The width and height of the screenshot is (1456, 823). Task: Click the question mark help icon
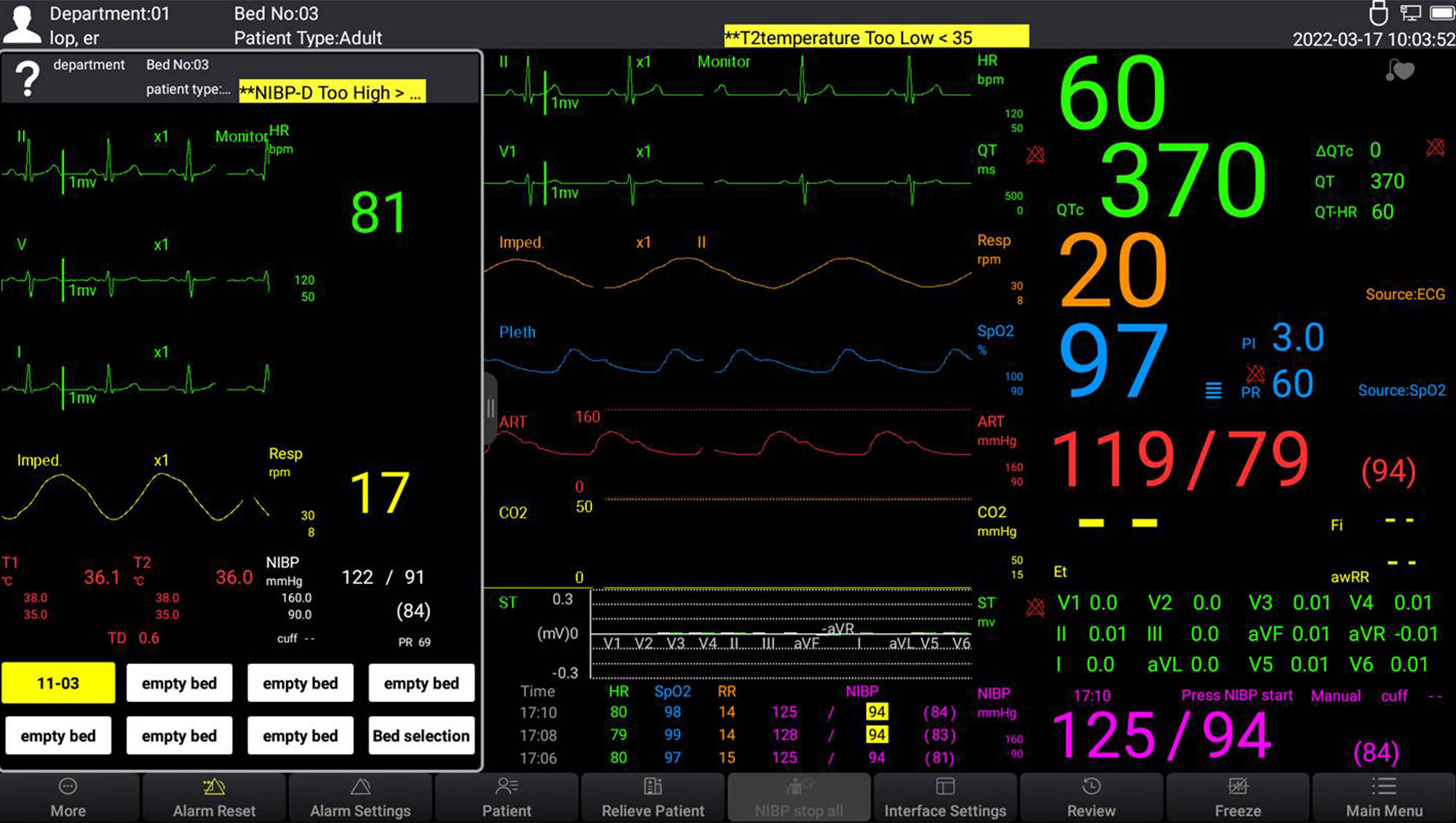[28, 78]
